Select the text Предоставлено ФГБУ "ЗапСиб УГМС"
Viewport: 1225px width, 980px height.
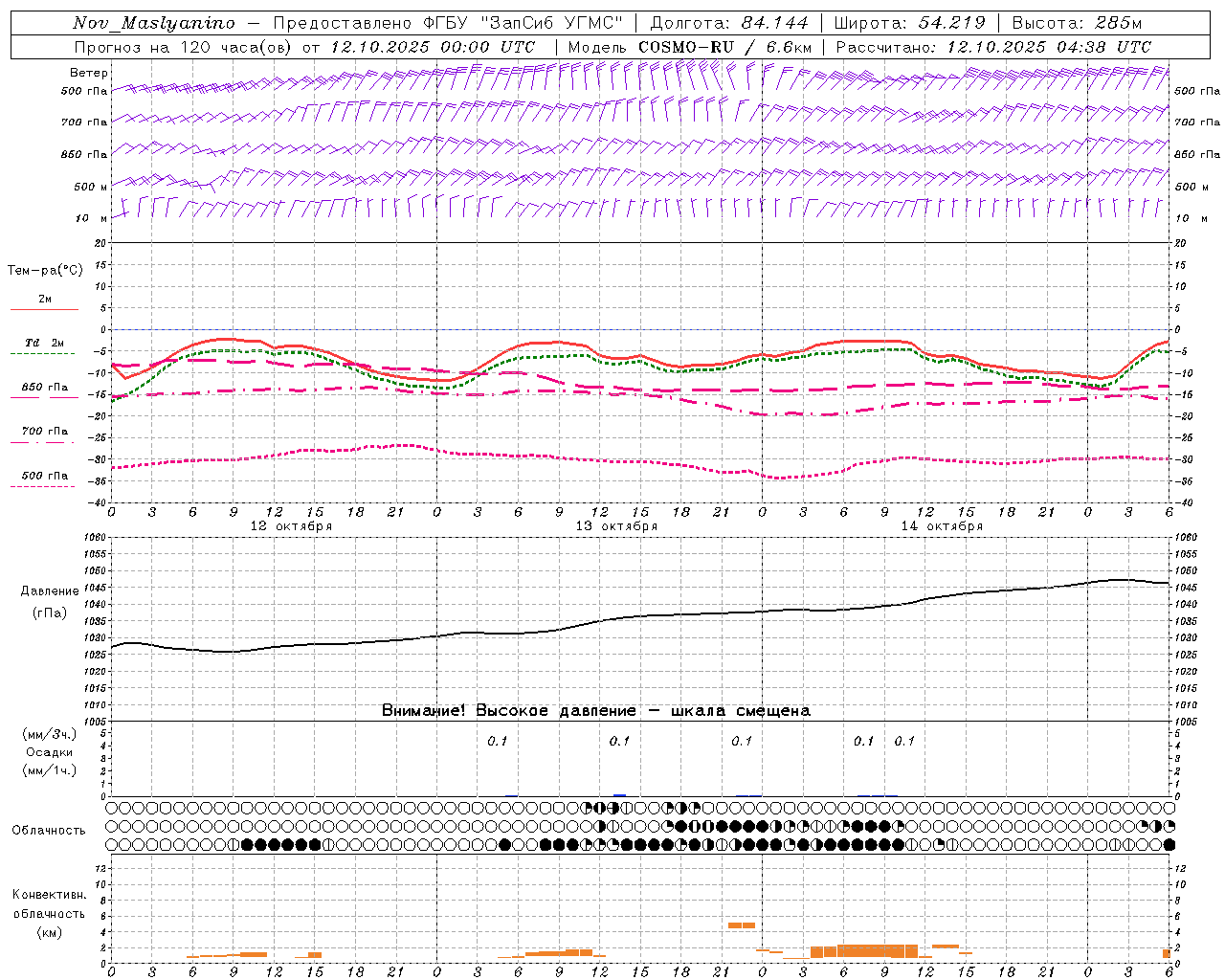(x=448, y=23)
